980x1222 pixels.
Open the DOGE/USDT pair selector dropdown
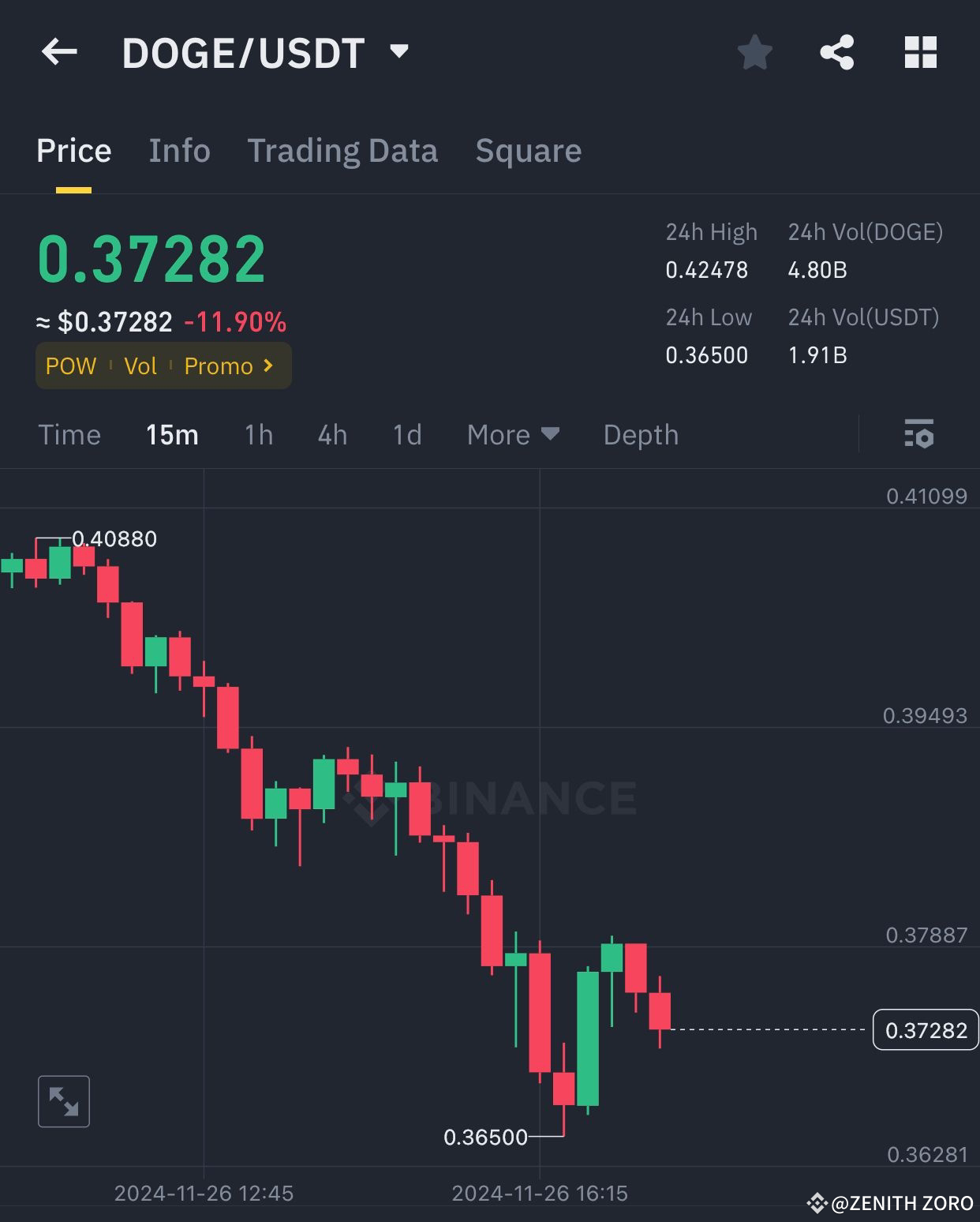pyautogui.click(x=398, y=51)
